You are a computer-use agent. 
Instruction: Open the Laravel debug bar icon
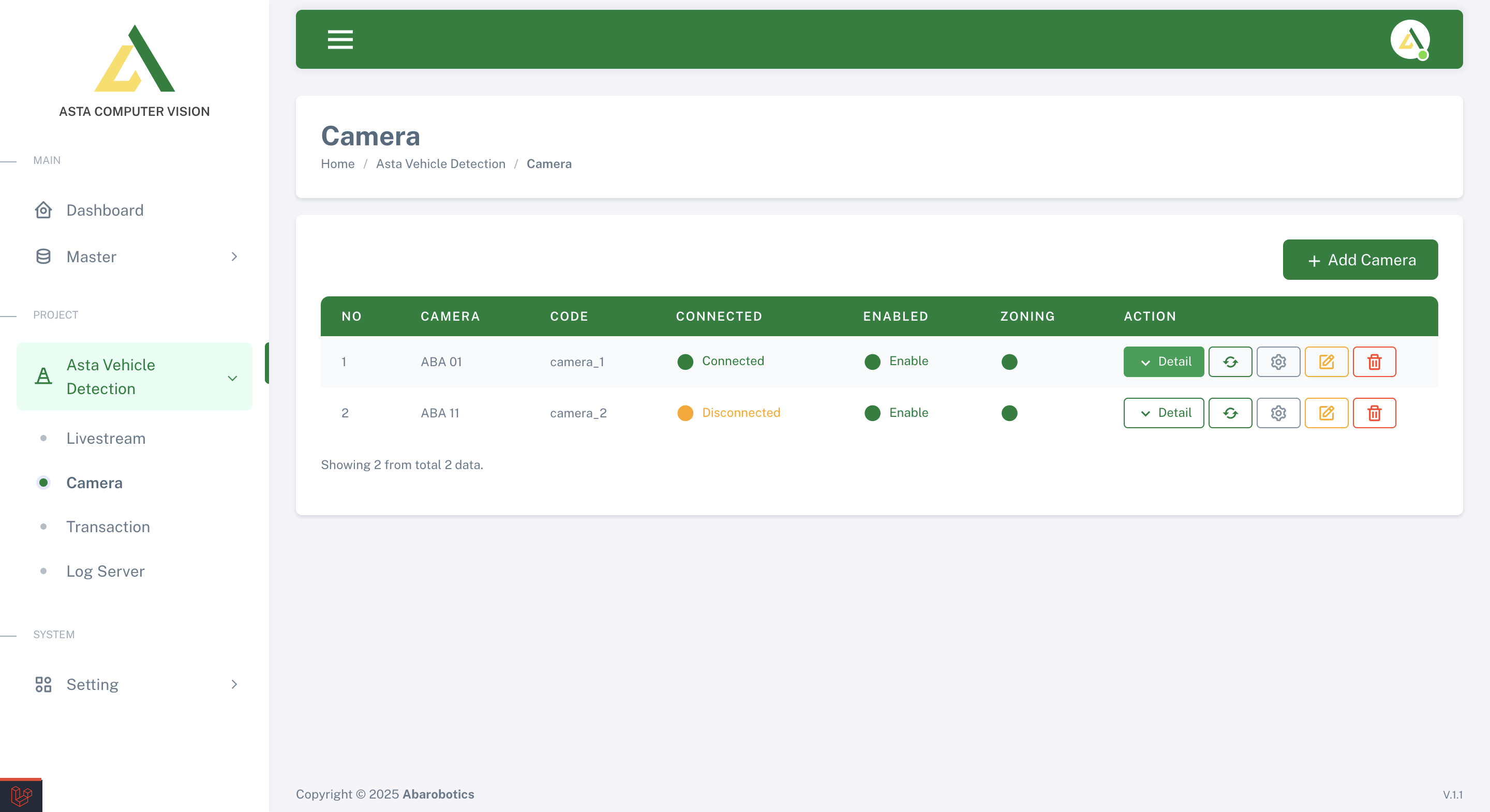(x=21, y=796)
